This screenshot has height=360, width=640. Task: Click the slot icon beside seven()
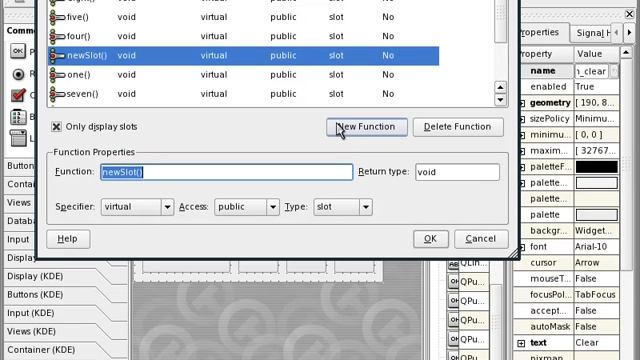click(57, 94)
